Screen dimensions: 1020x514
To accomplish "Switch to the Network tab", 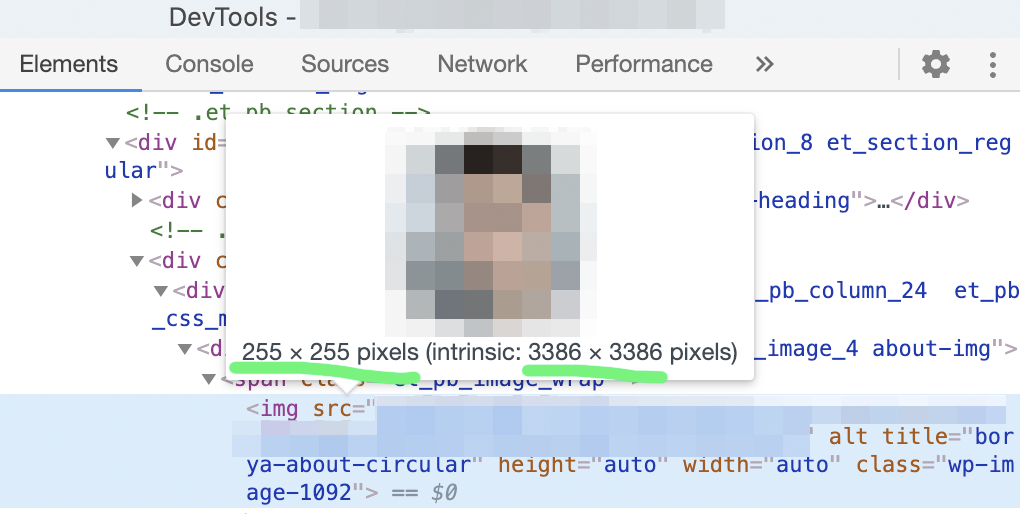I will pyautogui.click(x=482, y=64).
